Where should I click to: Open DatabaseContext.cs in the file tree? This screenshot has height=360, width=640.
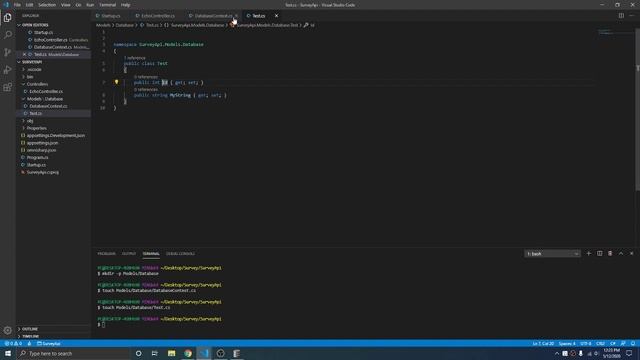point(48,106)
